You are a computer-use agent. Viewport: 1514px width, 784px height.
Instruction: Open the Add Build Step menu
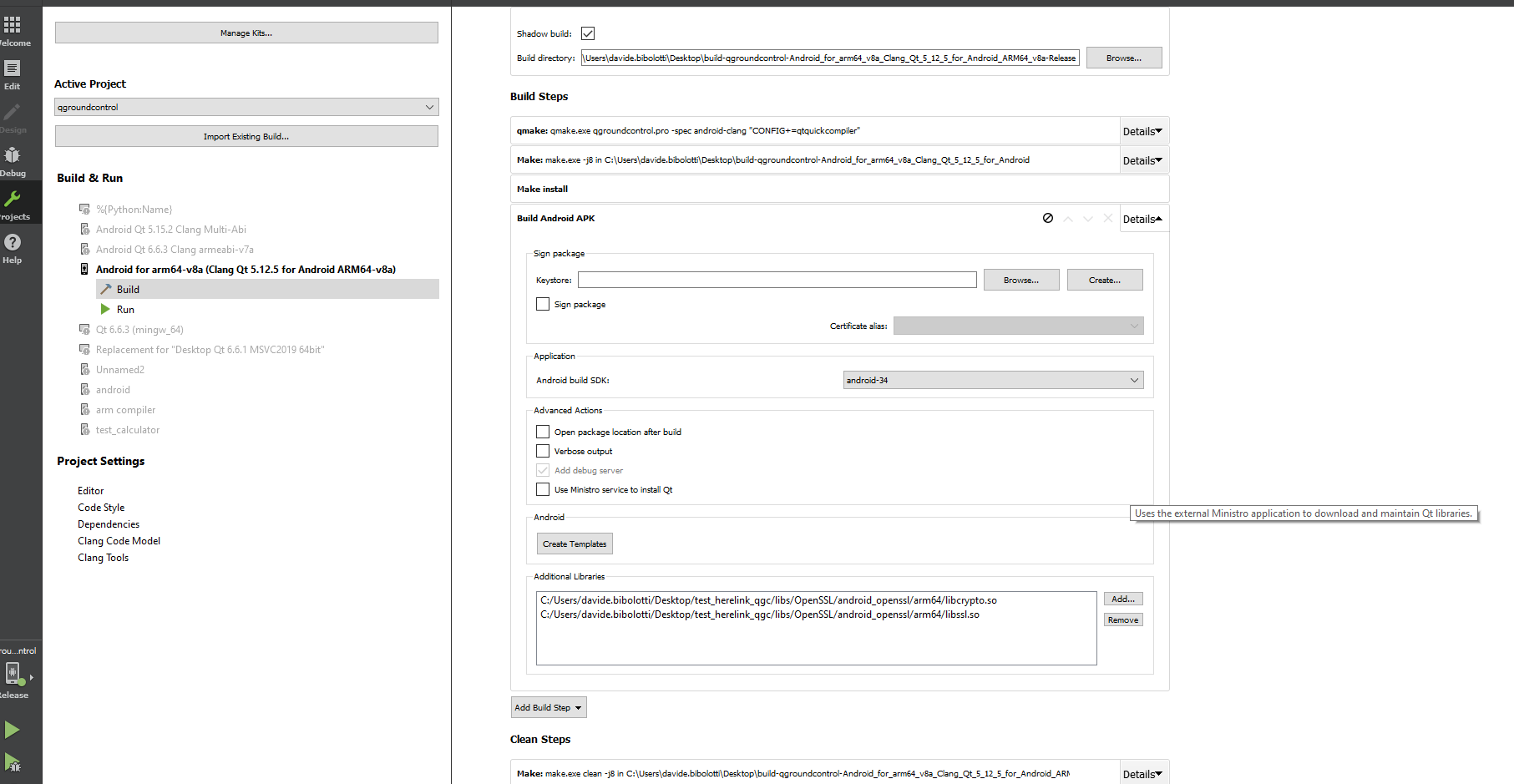548,707
